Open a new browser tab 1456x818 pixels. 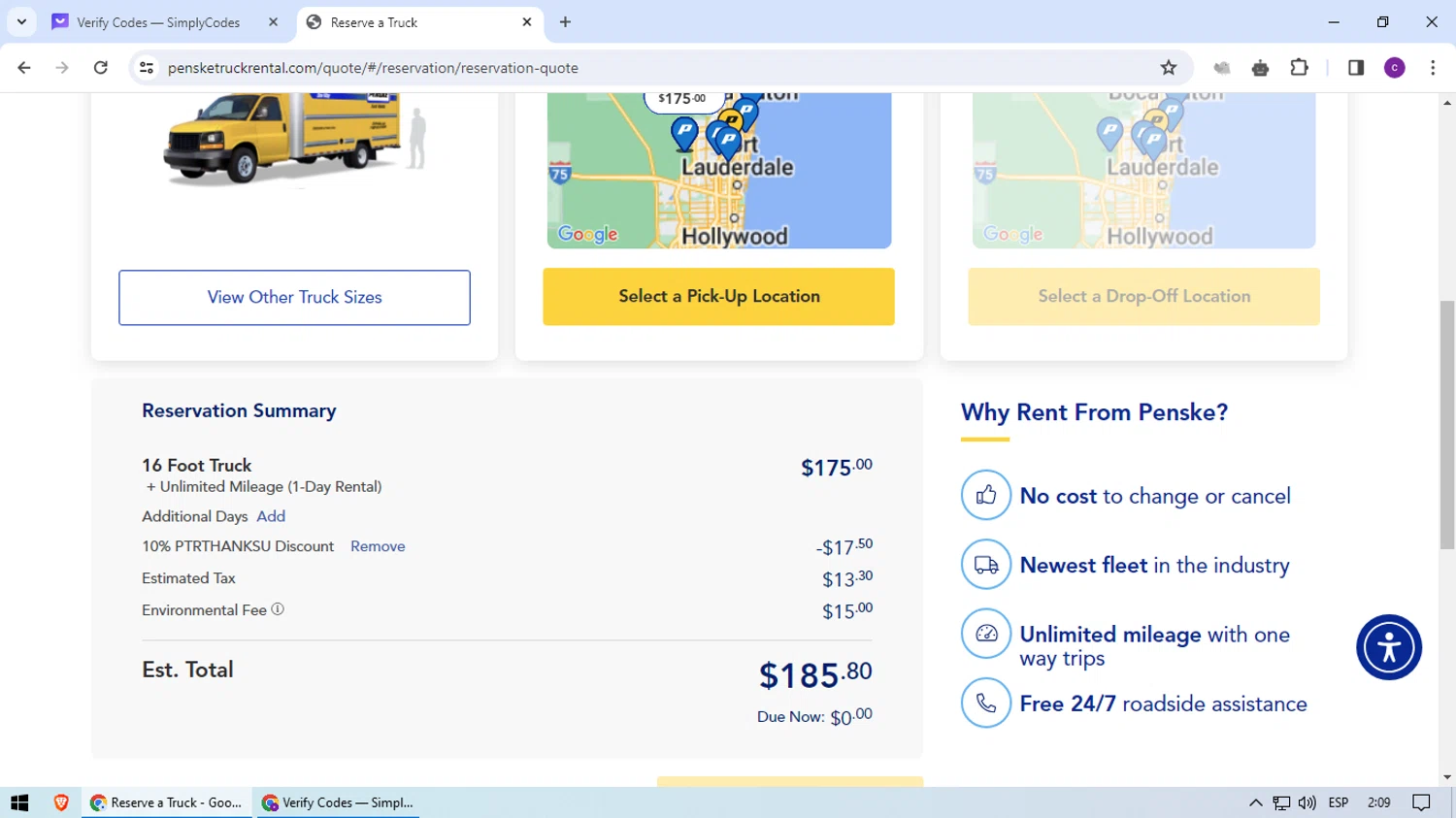coord(565,21)
